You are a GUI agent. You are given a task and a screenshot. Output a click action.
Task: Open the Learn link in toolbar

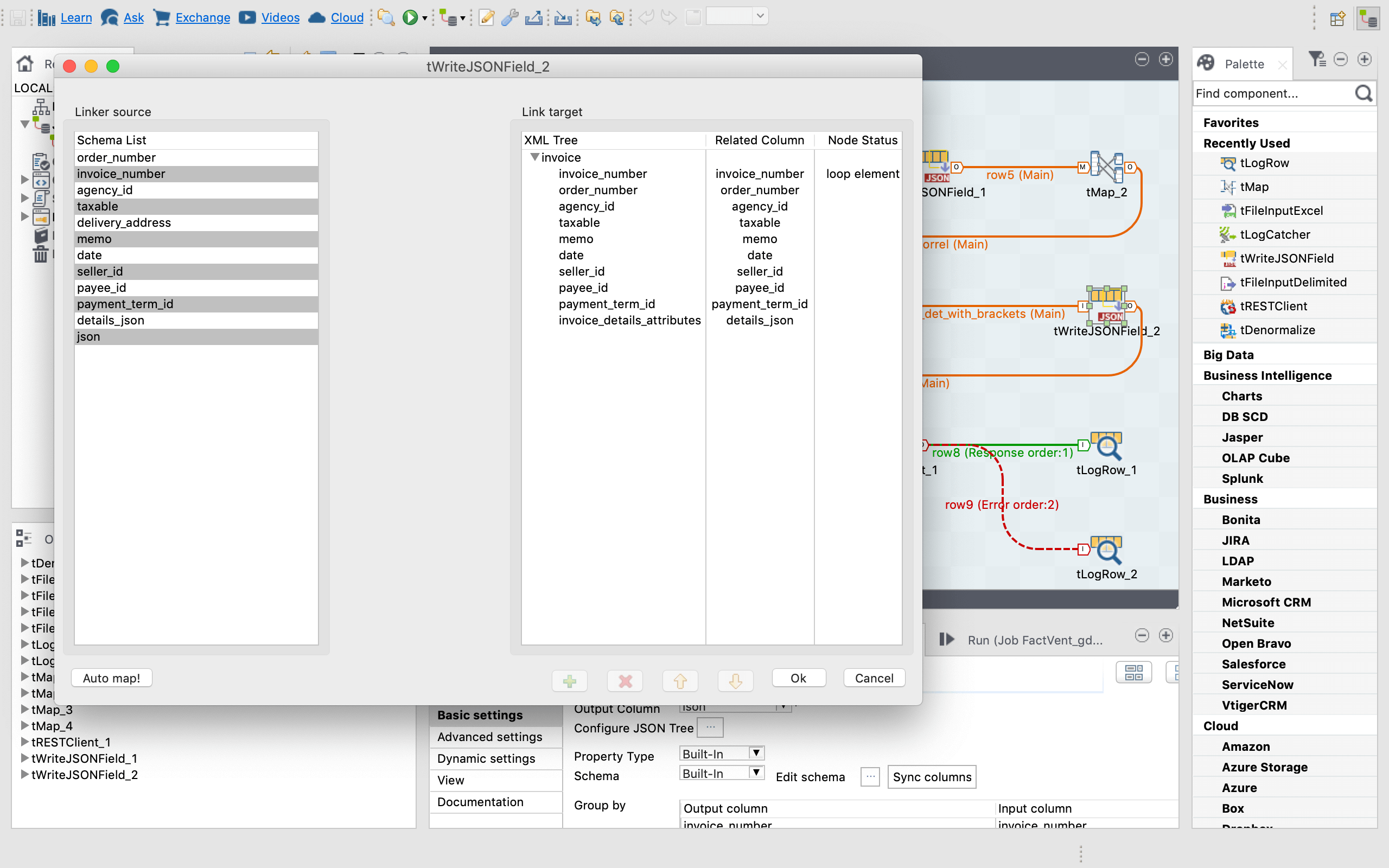pos(76,18)
